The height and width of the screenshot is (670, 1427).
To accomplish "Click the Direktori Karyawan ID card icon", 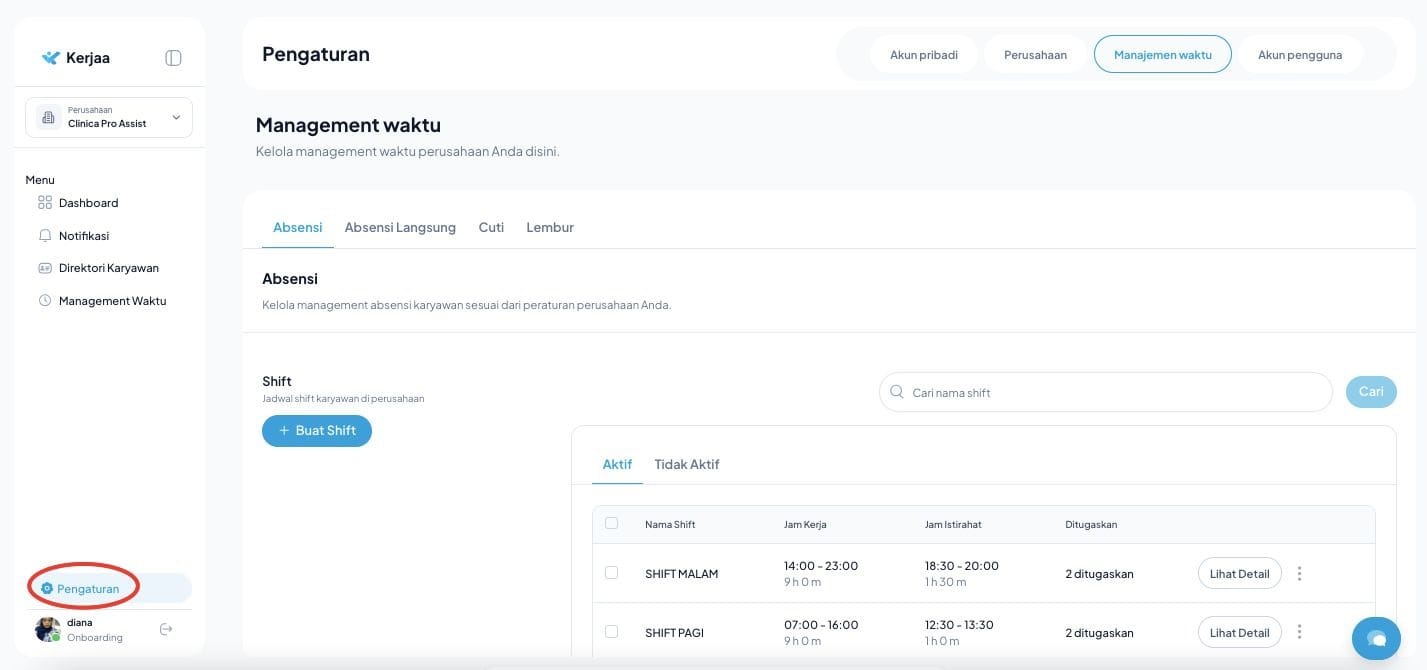I will click(x=45, y=268).
